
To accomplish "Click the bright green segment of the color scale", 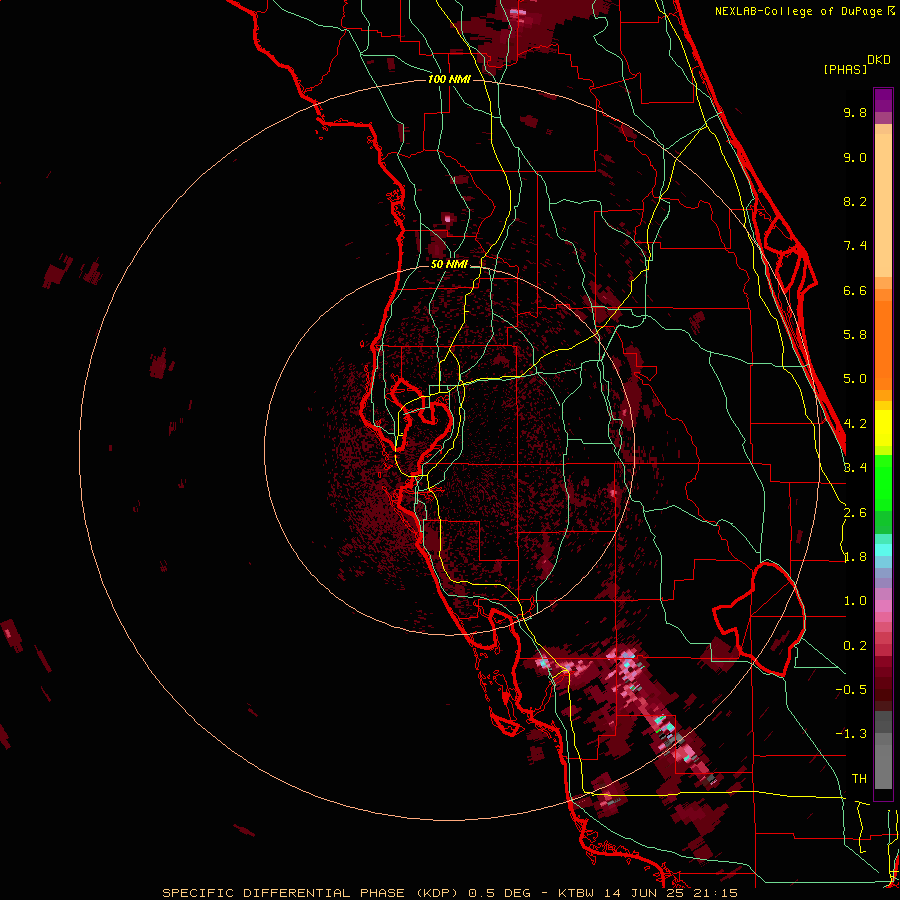I will pos(883,482).
